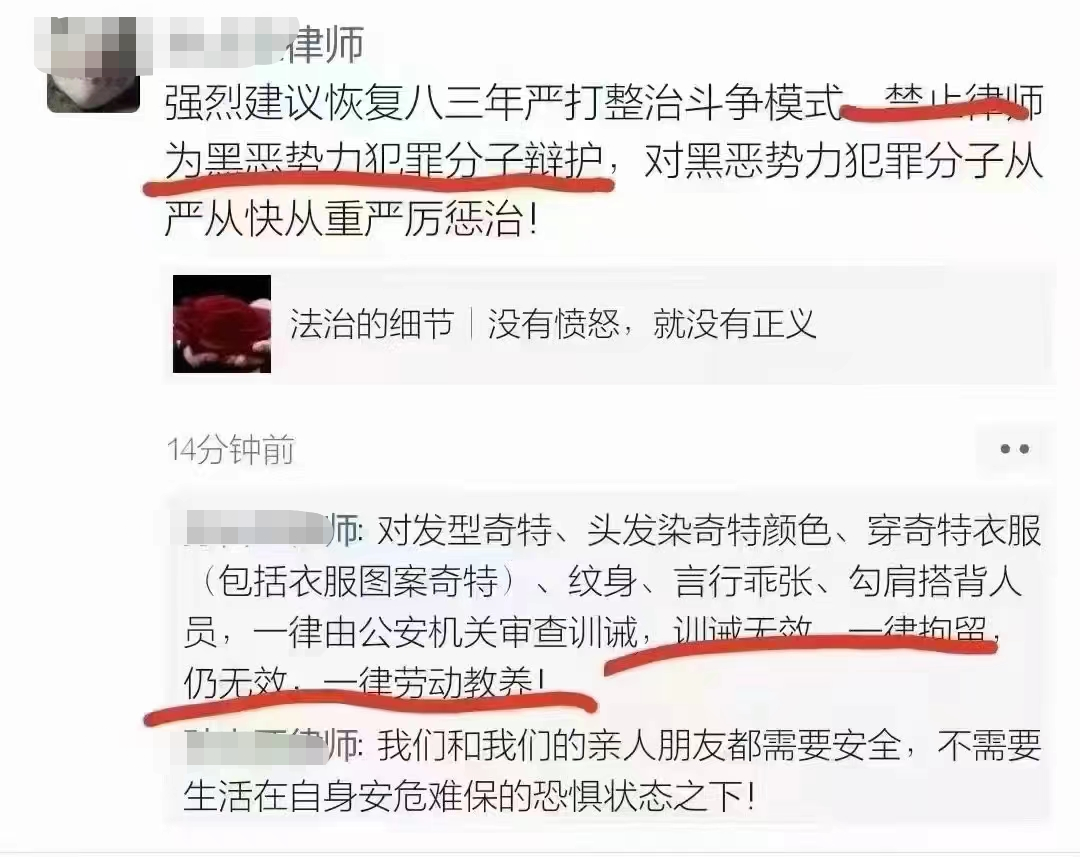The height and width of the screenshot is (857, 1080).
Task: Tap the red rose article thumbnail
Action: pos(222,324)
